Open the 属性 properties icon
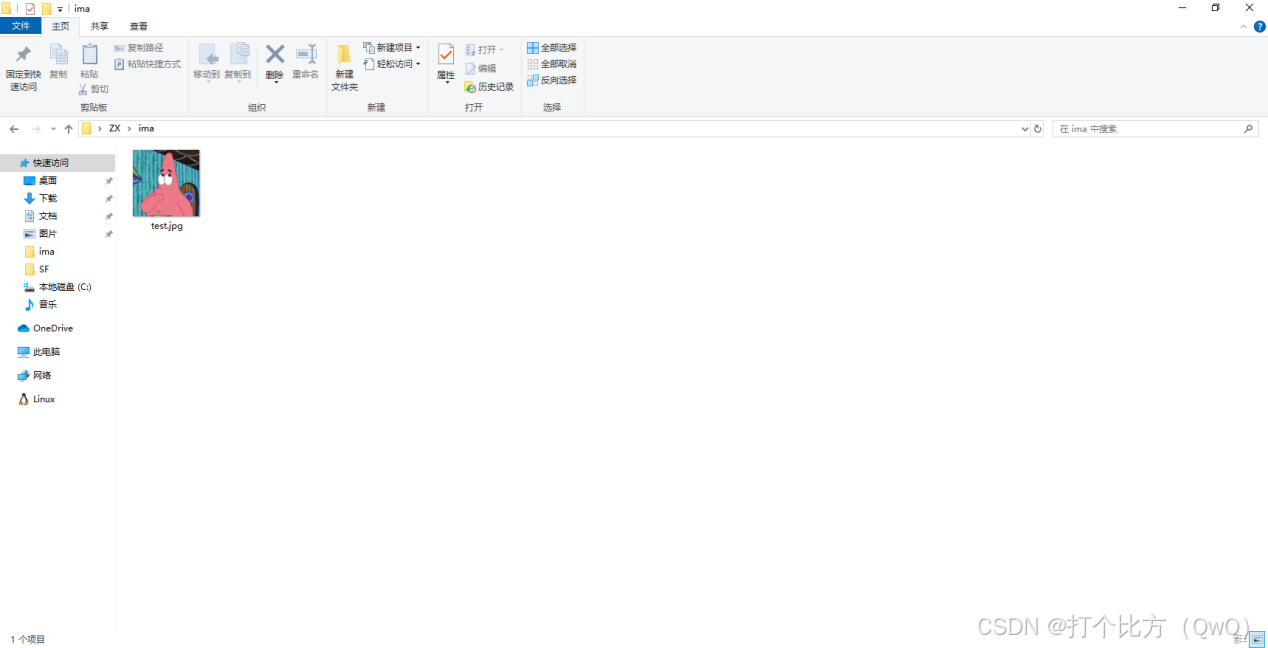The image size is (1268, 648). point(446,55)
